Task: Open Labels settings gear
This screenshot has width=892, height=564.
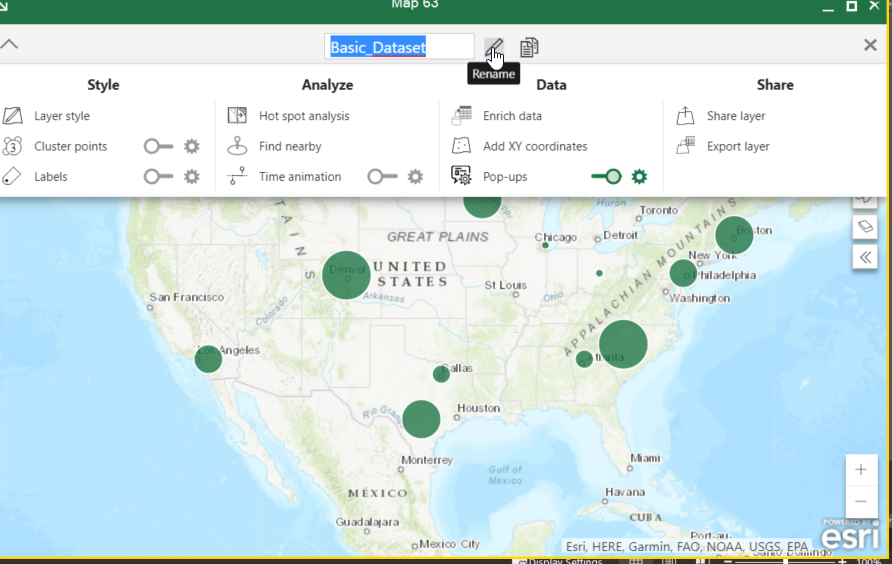Action: [192, 176]
